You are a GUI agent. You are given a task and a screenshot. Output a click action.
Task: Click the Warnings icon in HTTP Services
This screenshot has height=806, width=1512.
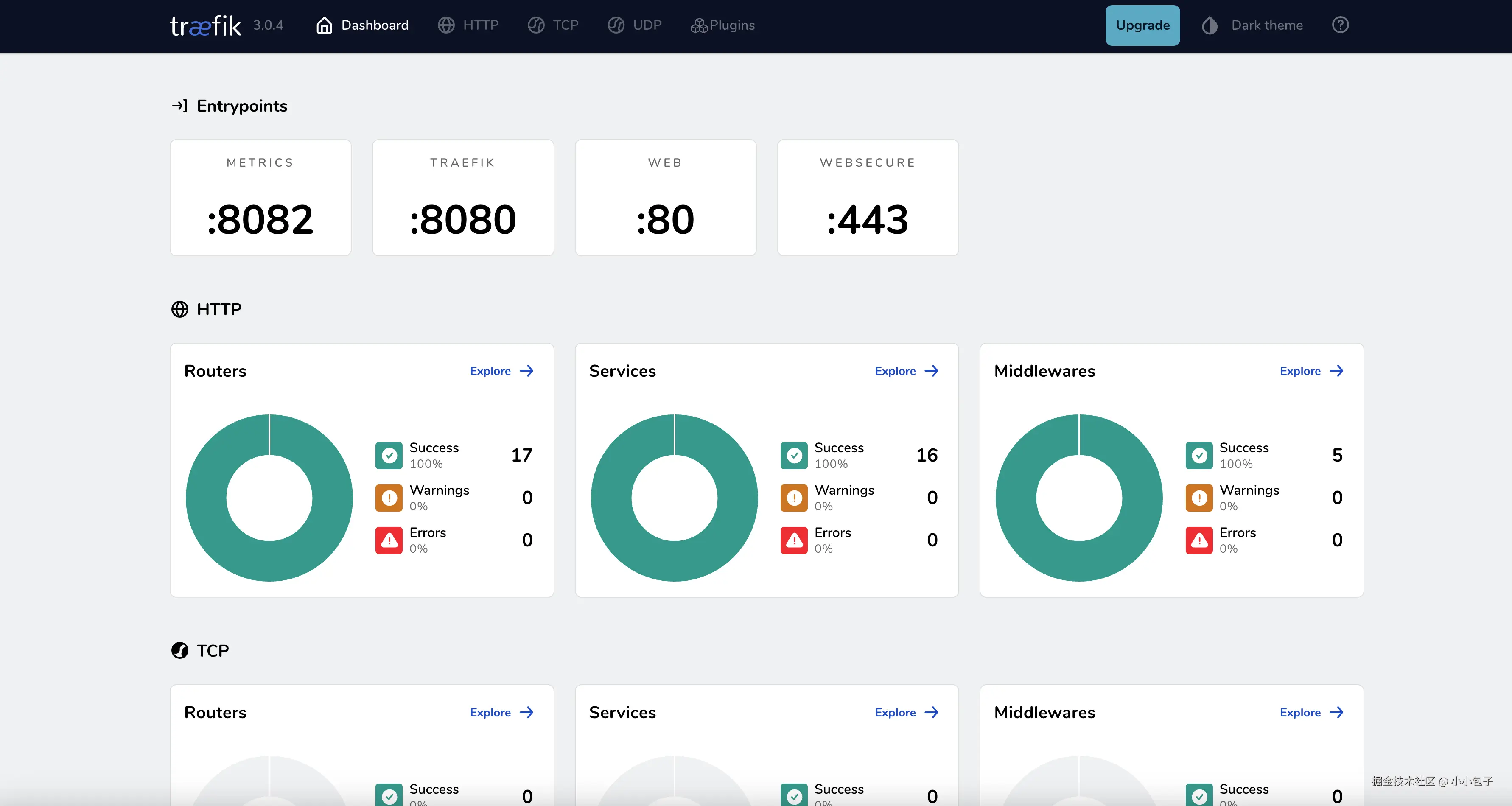pyautogui.click(x=794, y=497)
